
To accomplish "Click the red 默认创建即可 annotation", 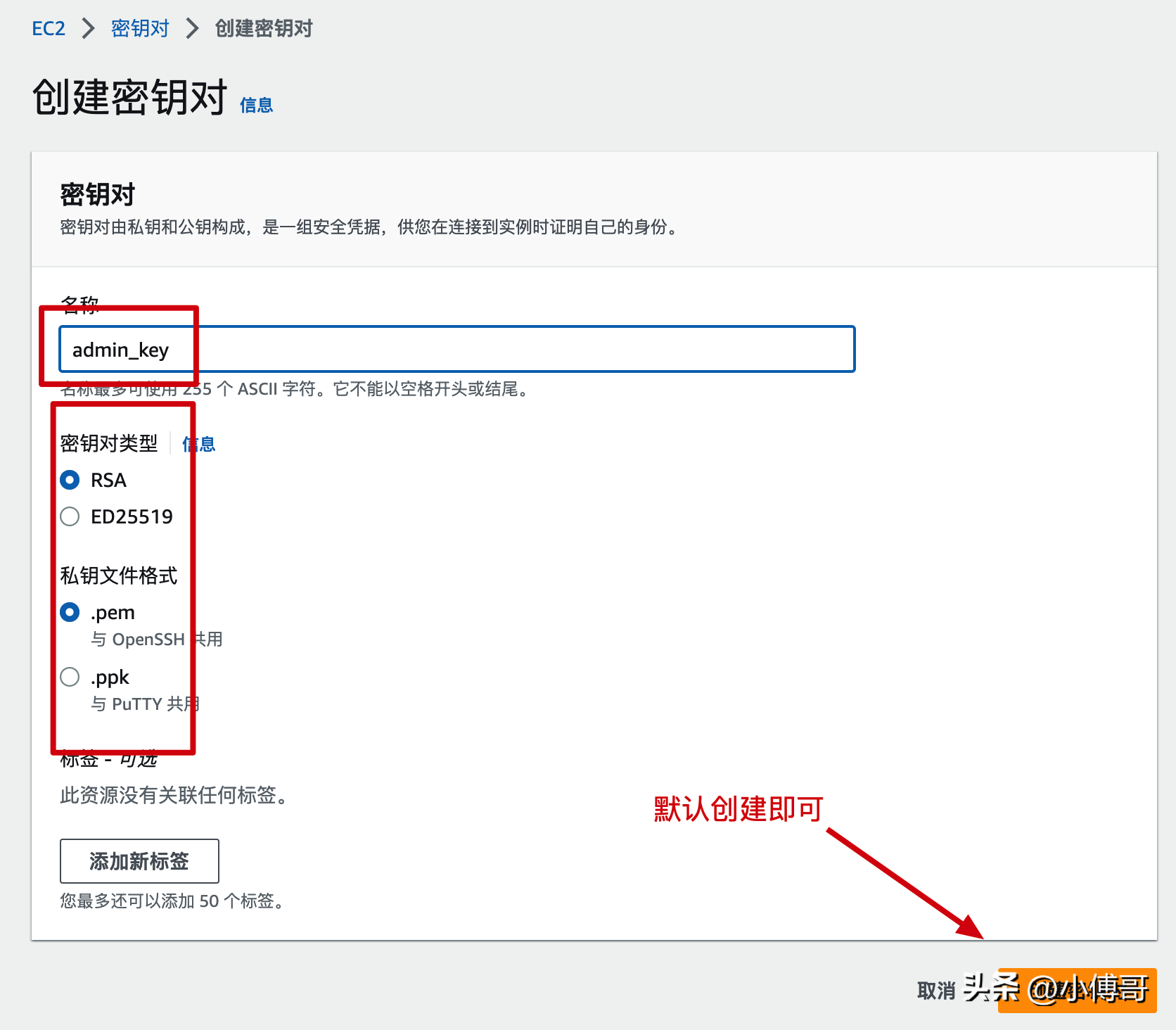I will 738,809.
